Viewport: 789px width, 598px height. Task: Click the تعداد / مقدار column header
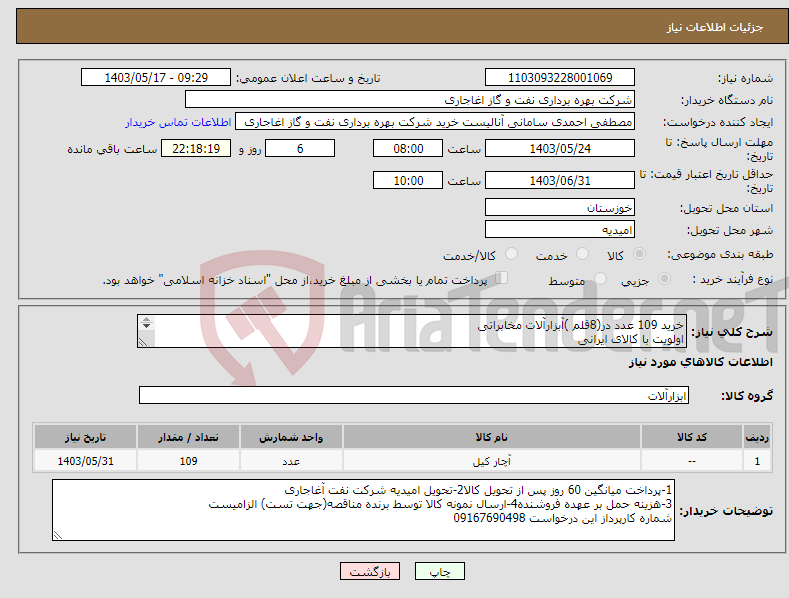tap(188, 437)
